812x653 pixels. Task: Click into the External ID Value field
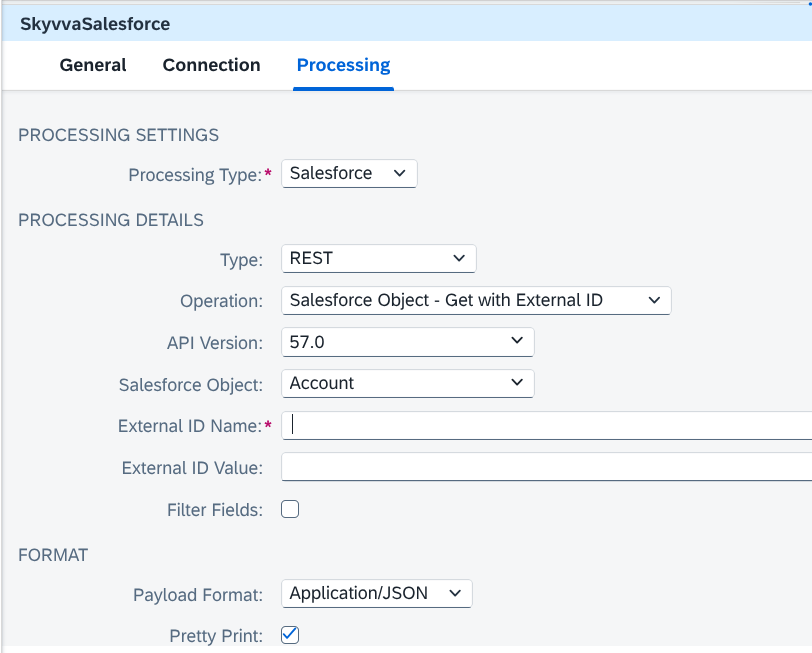click(546, 467)
